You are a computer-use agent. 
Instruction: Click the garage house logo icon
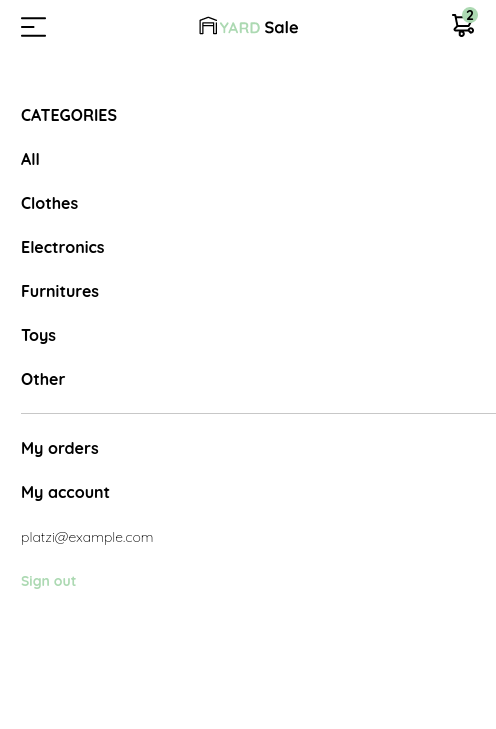[x=208, y=26]
